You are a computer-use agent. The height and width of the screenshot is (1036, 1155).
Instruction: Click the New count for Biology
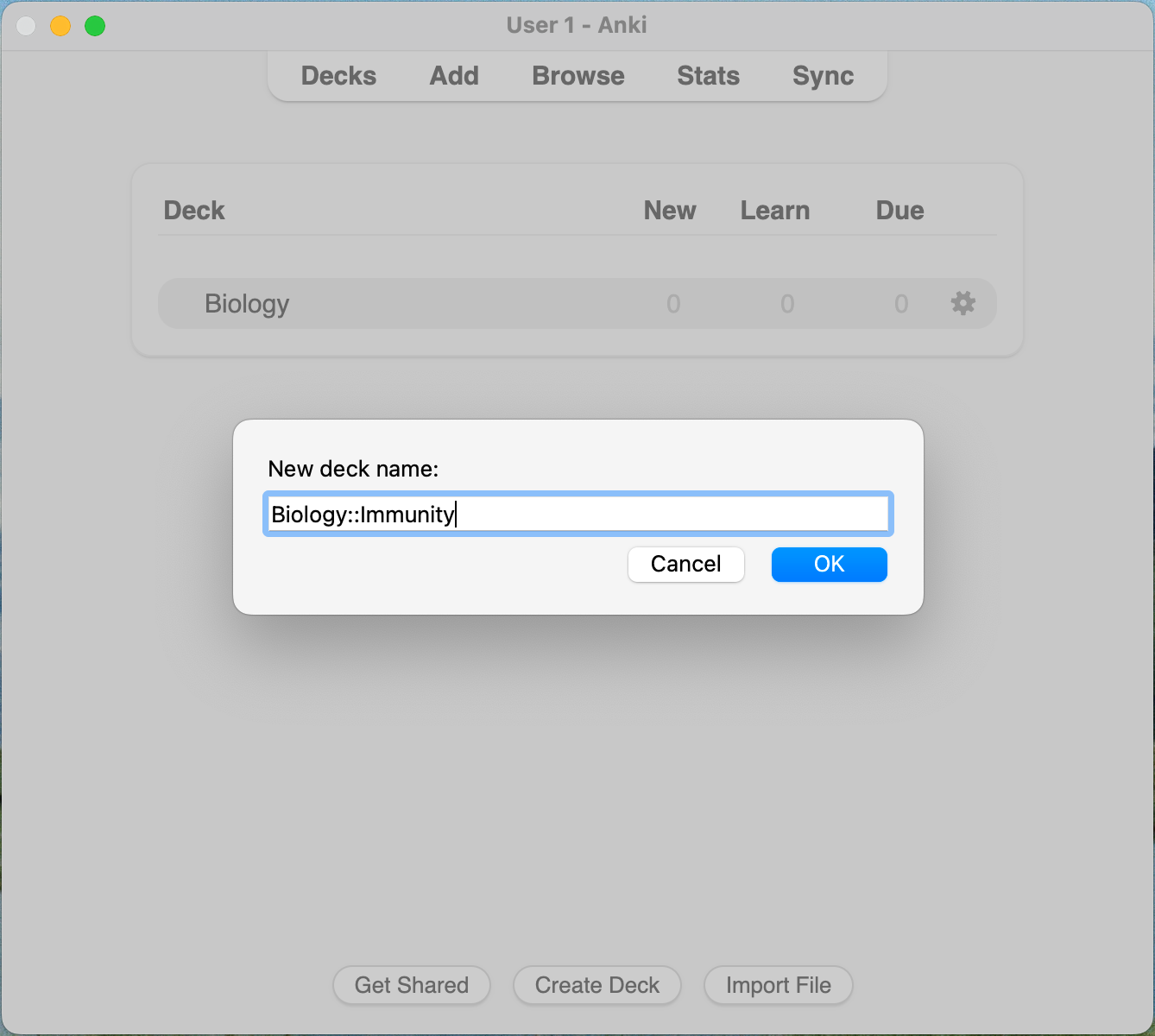click(x=673, y=304)
